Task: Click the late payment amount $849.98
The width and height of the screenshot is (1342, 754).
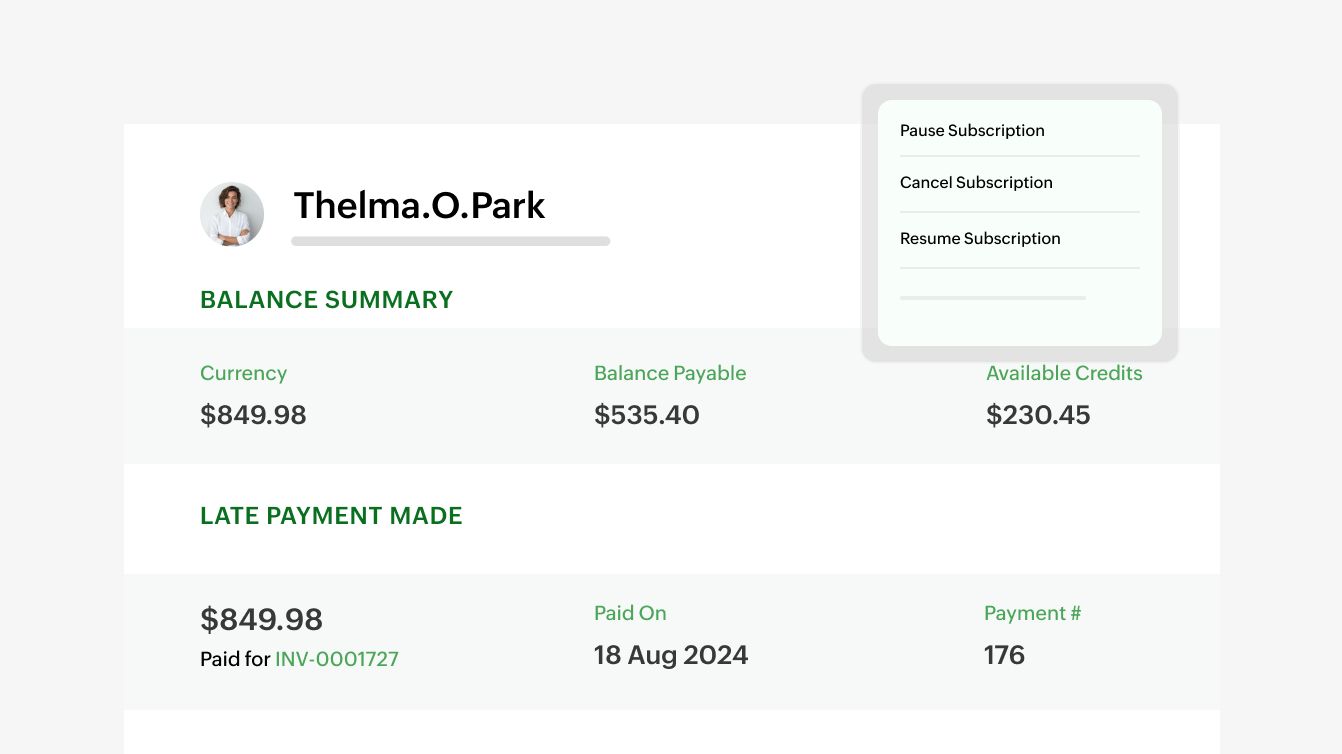Action: point(262,620)
